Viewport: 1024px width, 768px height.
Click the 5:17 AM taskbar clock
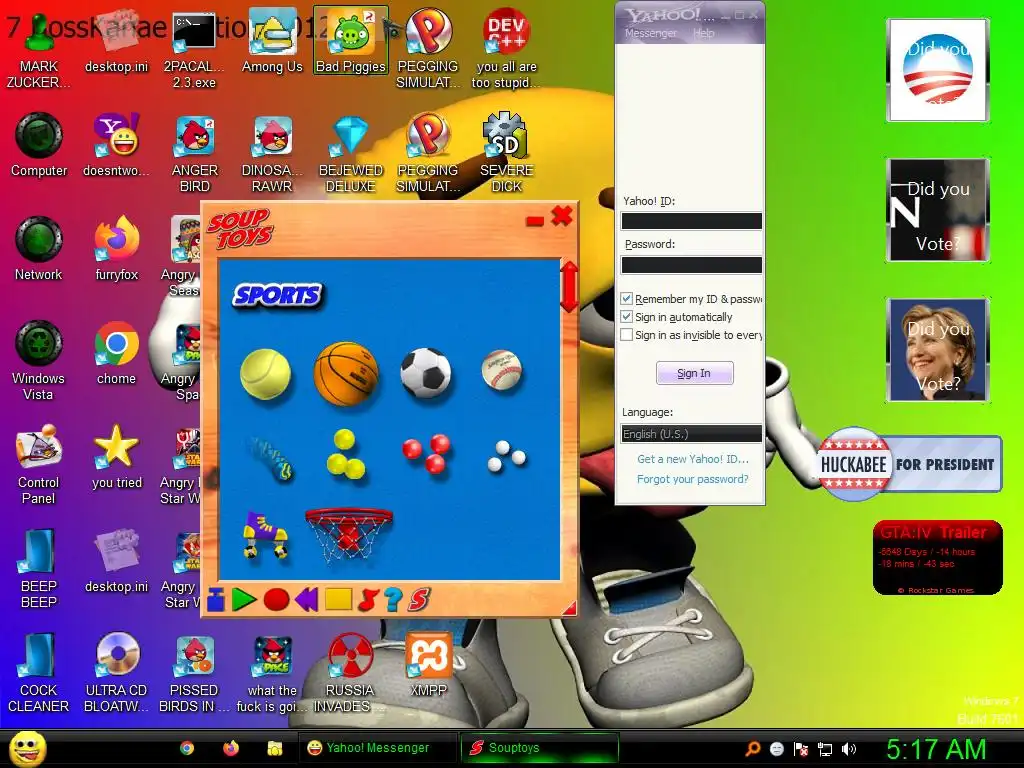(936, 749)
